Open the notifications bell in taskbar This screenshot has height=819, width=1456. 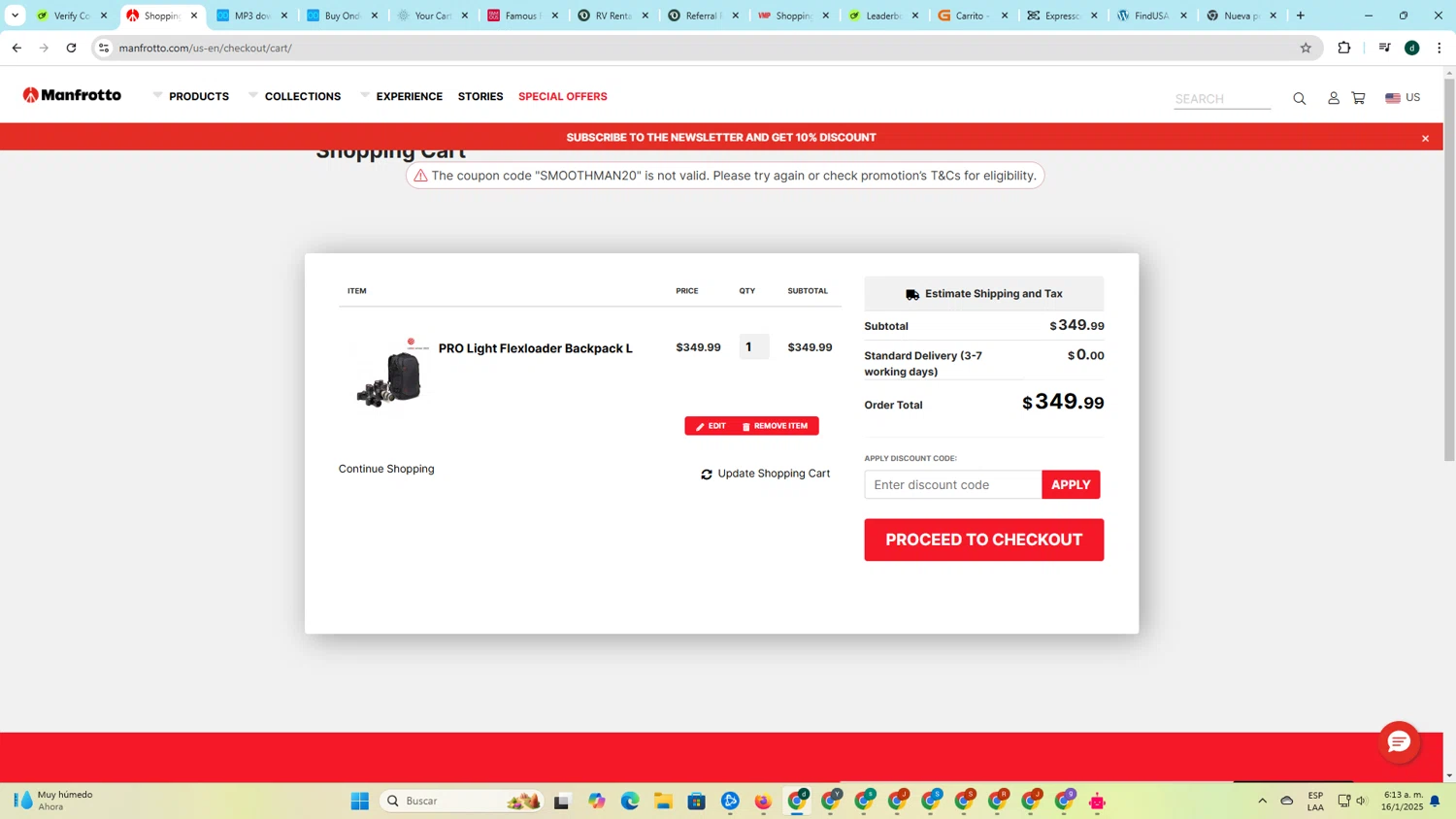tap(1435, 801)
